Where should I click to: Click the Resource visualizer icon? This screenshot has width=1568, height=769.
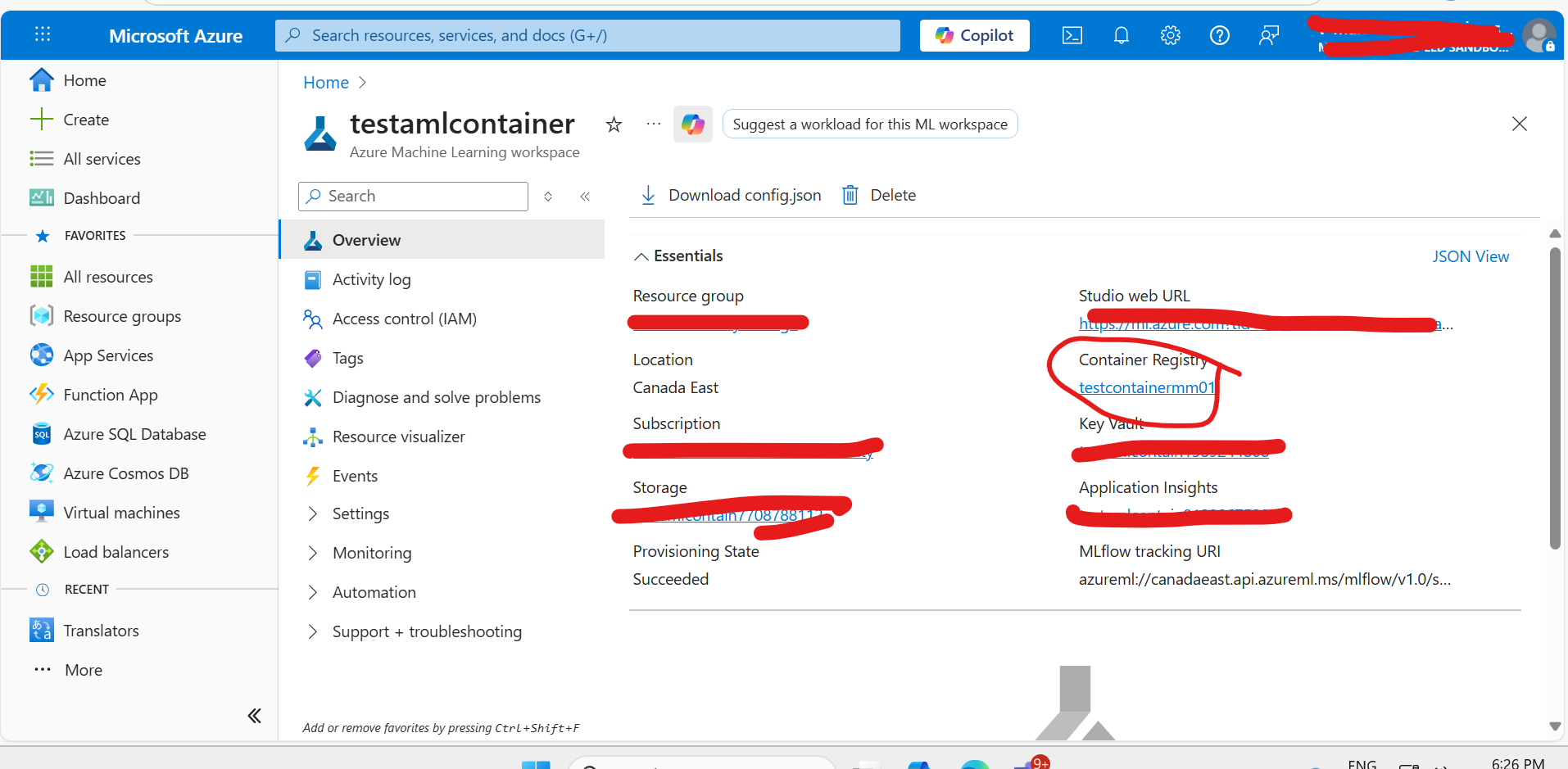313,437
